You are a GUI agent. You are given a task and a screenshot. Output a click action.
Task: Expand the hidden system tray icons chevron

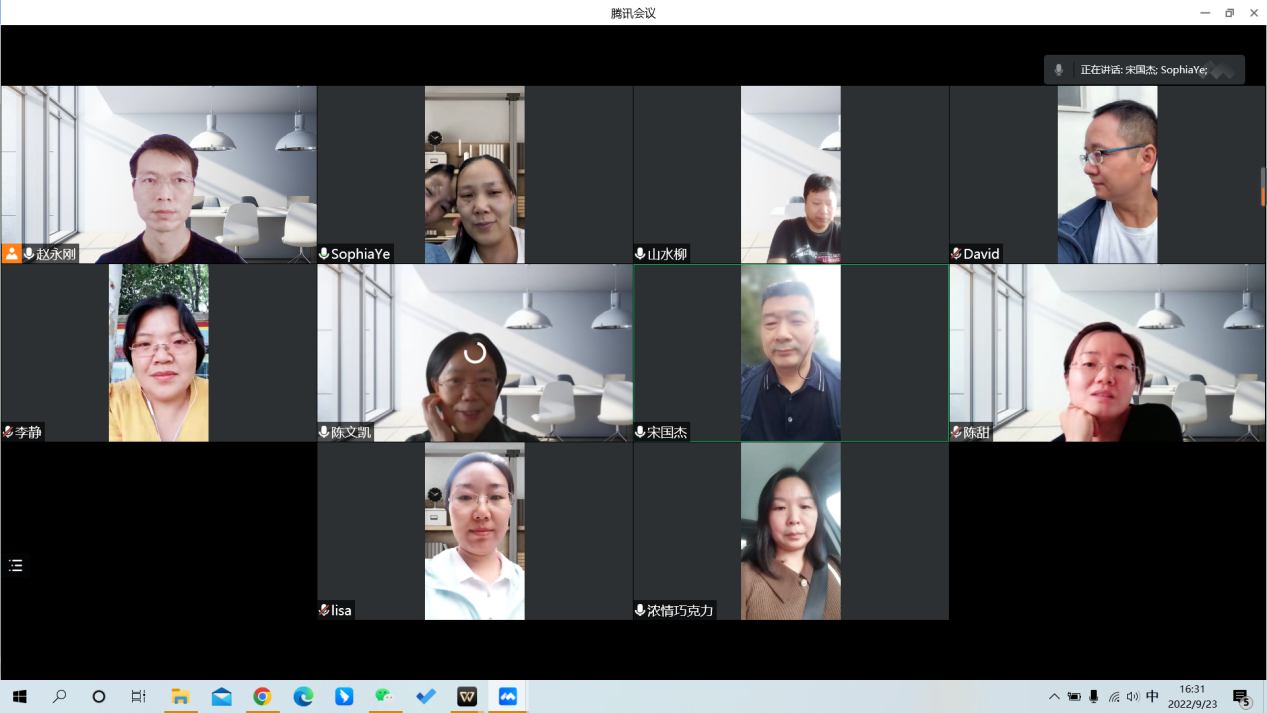click(x=1054, y=697)
